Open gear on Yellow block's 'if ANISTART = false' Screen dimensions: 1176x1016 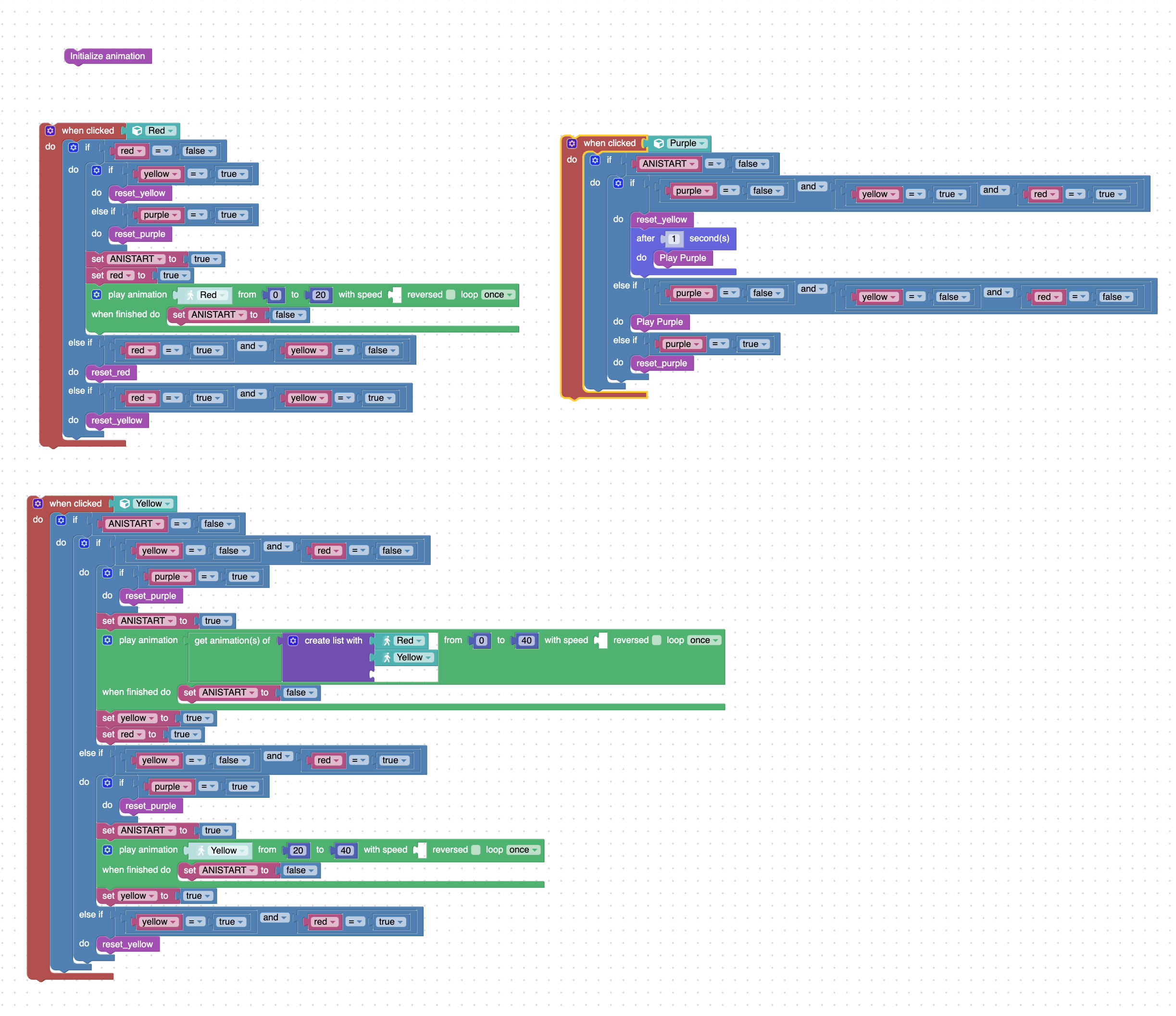[x=61, y=520]
